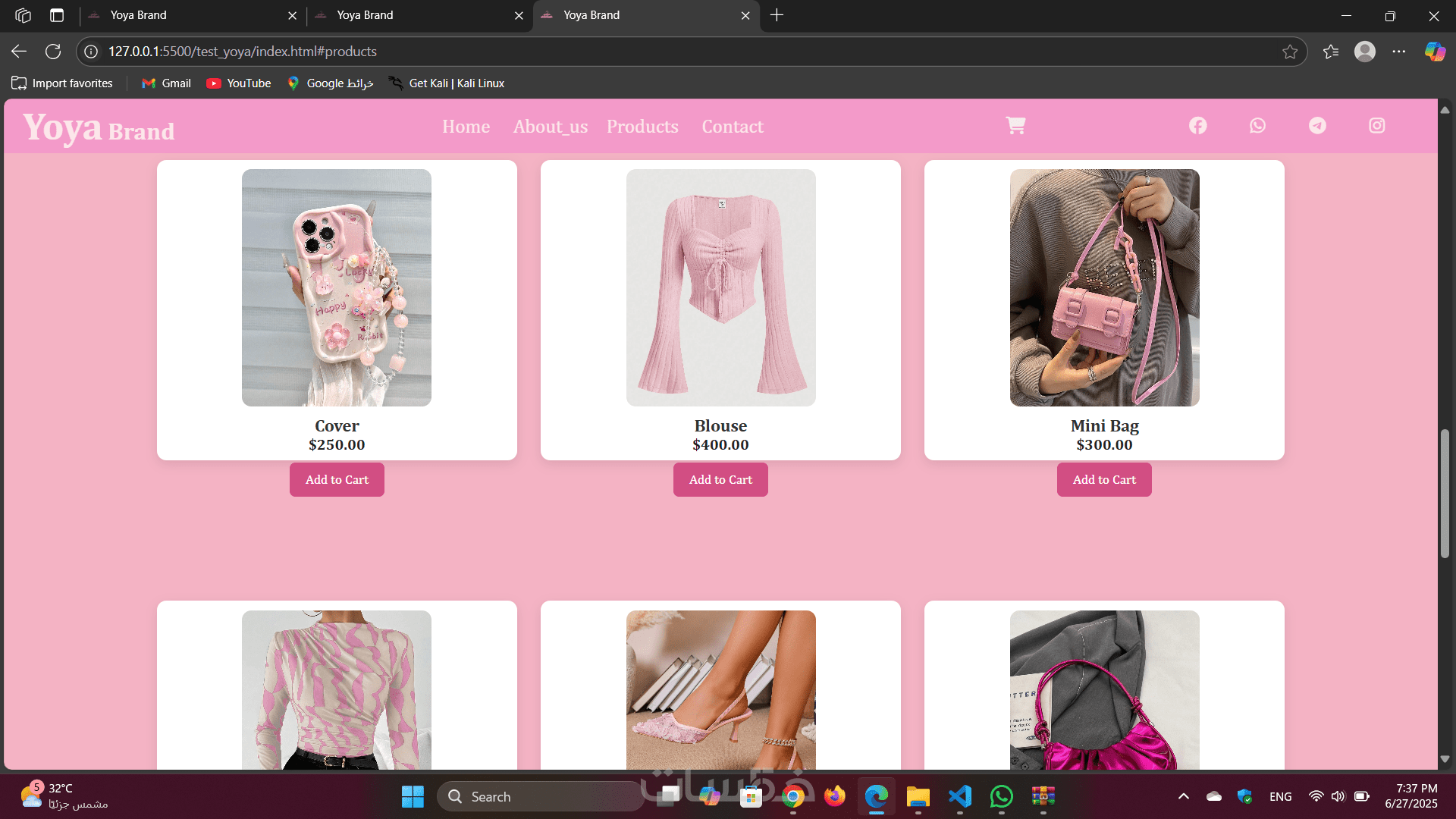Viewport: 1456px width, 819px height.
Task: Open the Instagram icon in header
Action: (x=1377, y=126)
